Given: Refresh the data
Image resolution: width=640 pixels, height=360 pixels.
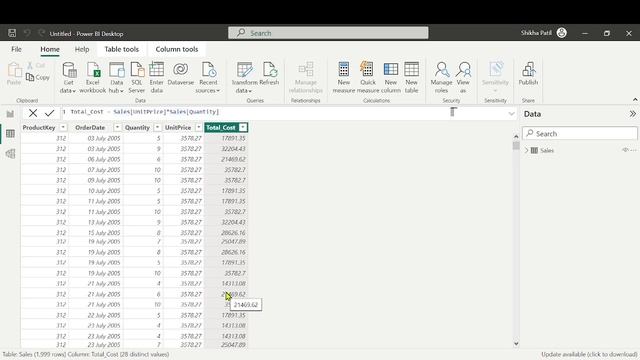Looking at the screenshot, I should click(x=269, y=73).
